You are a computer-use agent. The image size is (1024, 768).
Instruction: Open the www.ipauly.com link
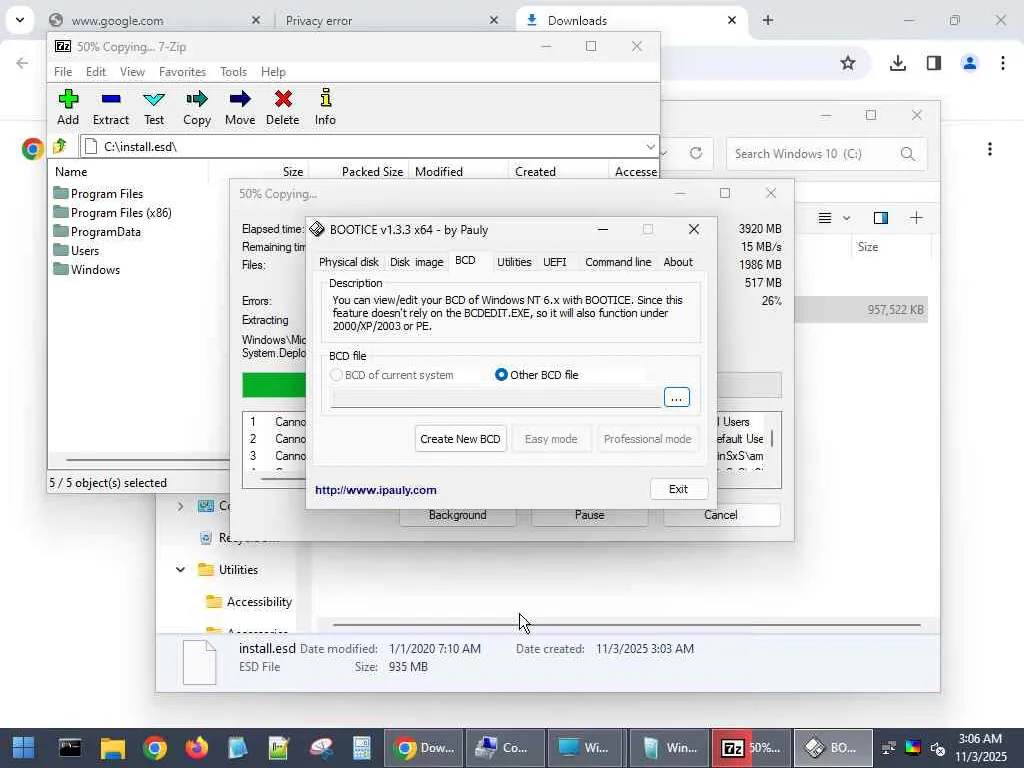pos(376,490)
